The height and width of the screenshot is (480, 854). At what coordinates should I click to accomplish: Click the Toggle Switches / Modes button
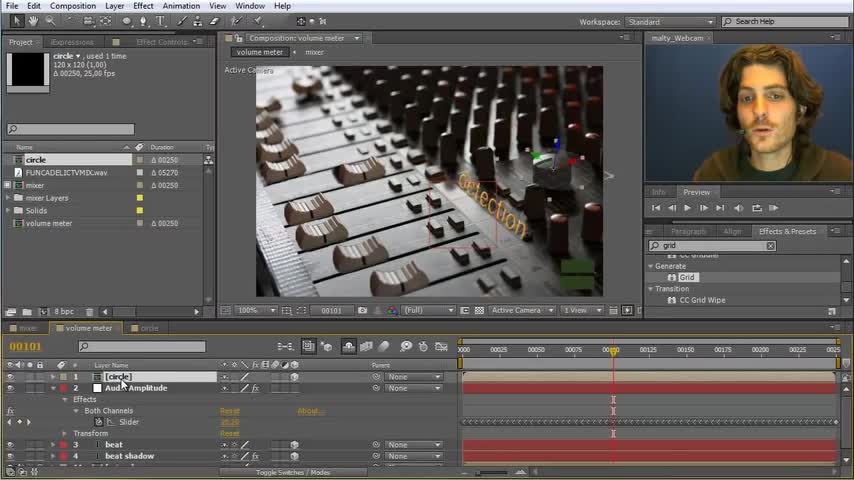[292, 472]
